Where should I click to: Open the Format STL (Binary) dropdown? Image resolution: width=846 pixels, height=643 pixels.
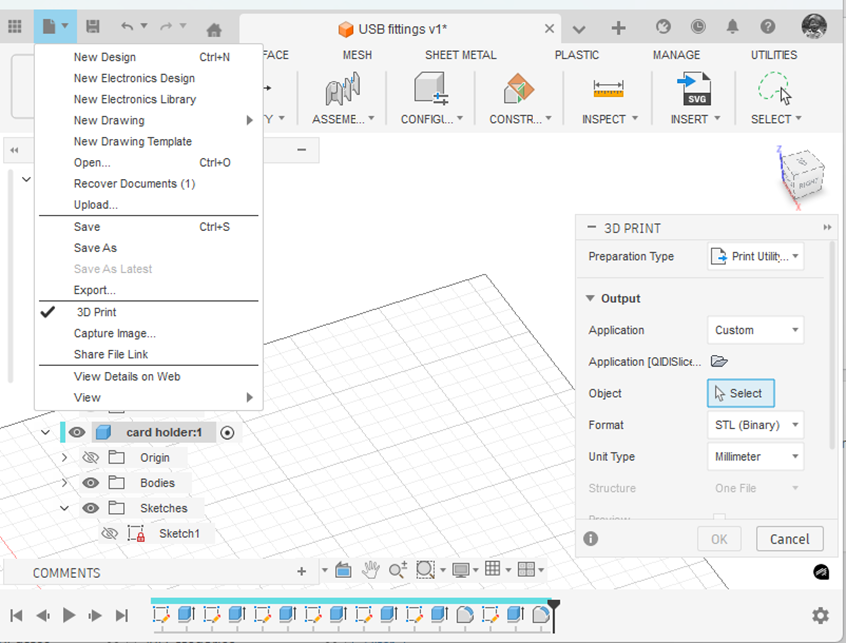755,425
